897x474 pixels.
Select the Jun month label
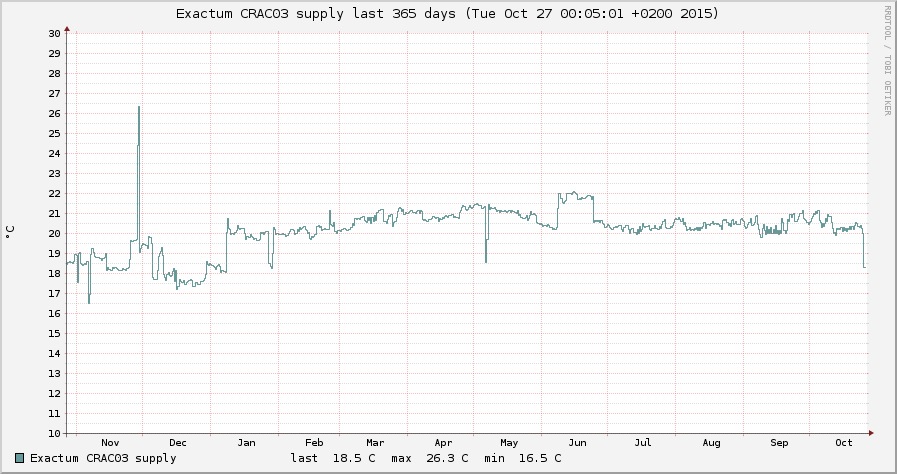tap(577, 442)
